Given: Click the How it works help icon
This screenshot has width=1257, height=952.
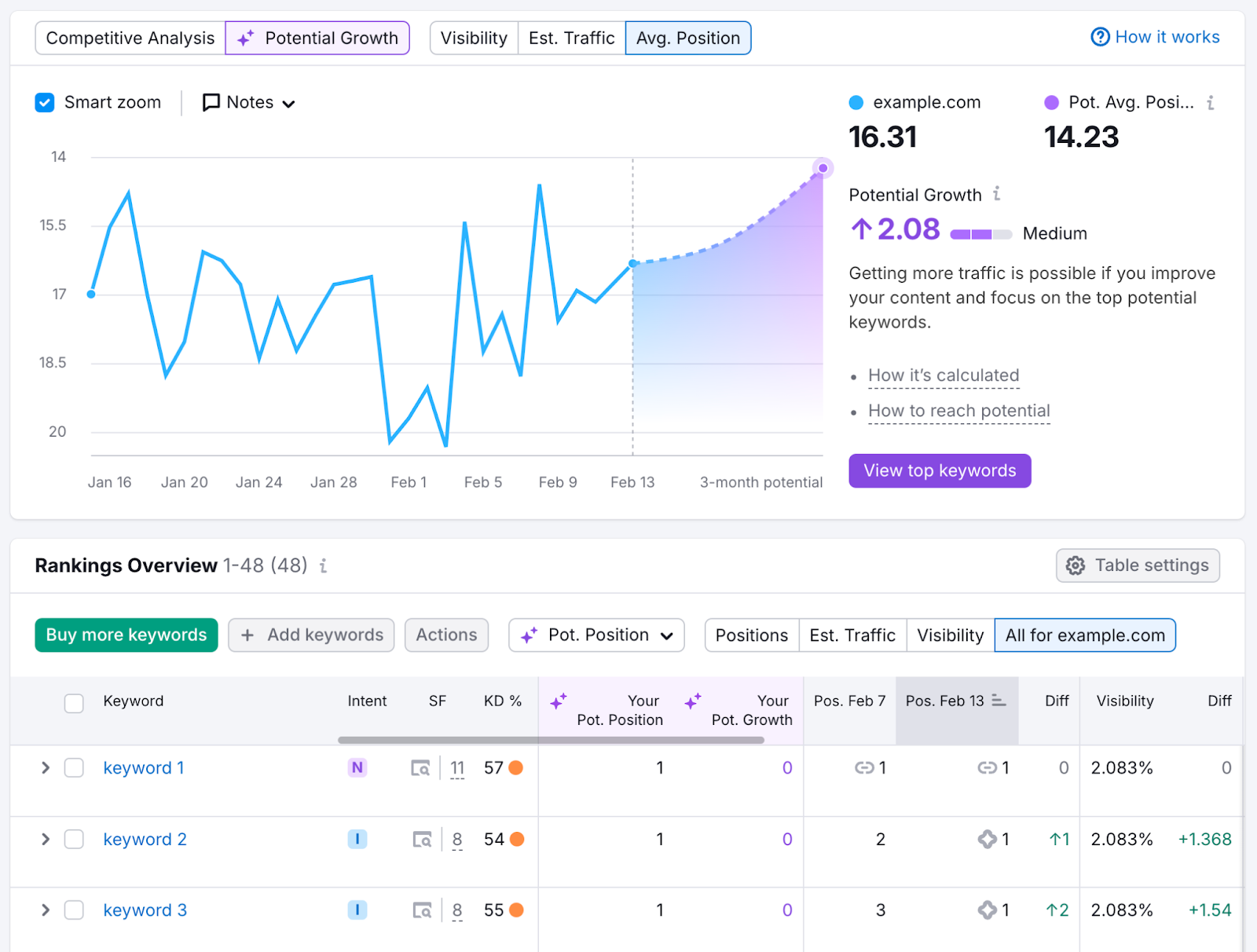Looking at the screenshot, I should click(1100, 37).
